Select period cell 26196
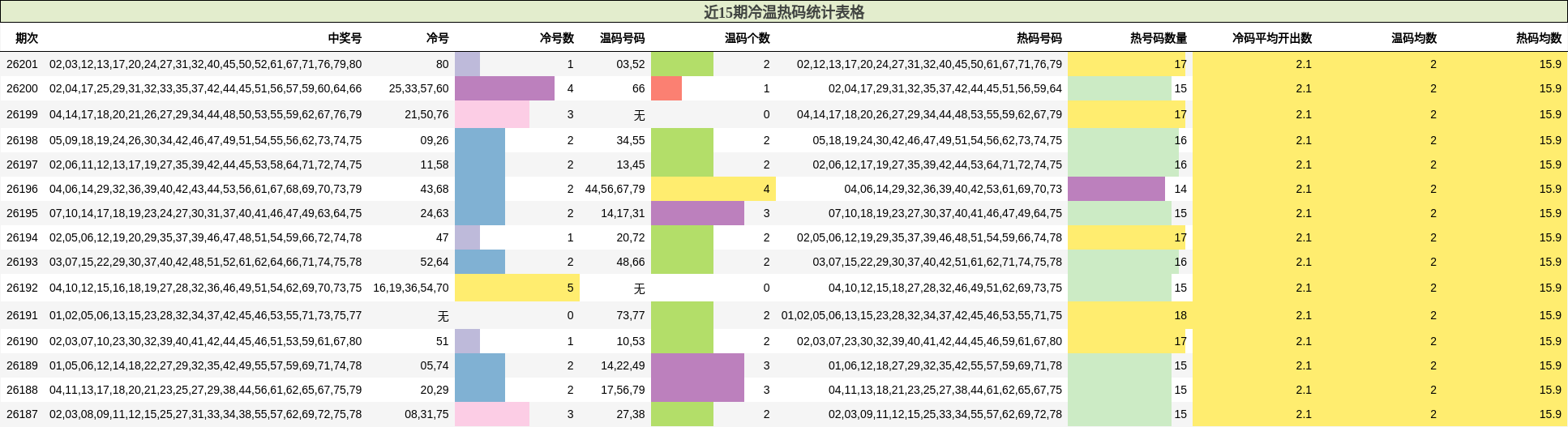Viewport: 1568px width, 427px height. coord(22,189)
